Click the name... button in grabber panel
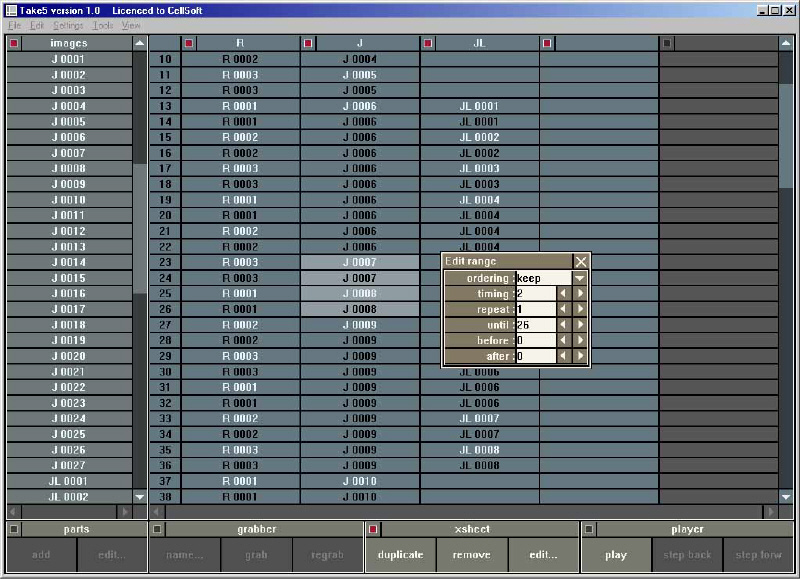Image resolution: width=800 pixels, height=579 pixels. click(x=185, y=555)
